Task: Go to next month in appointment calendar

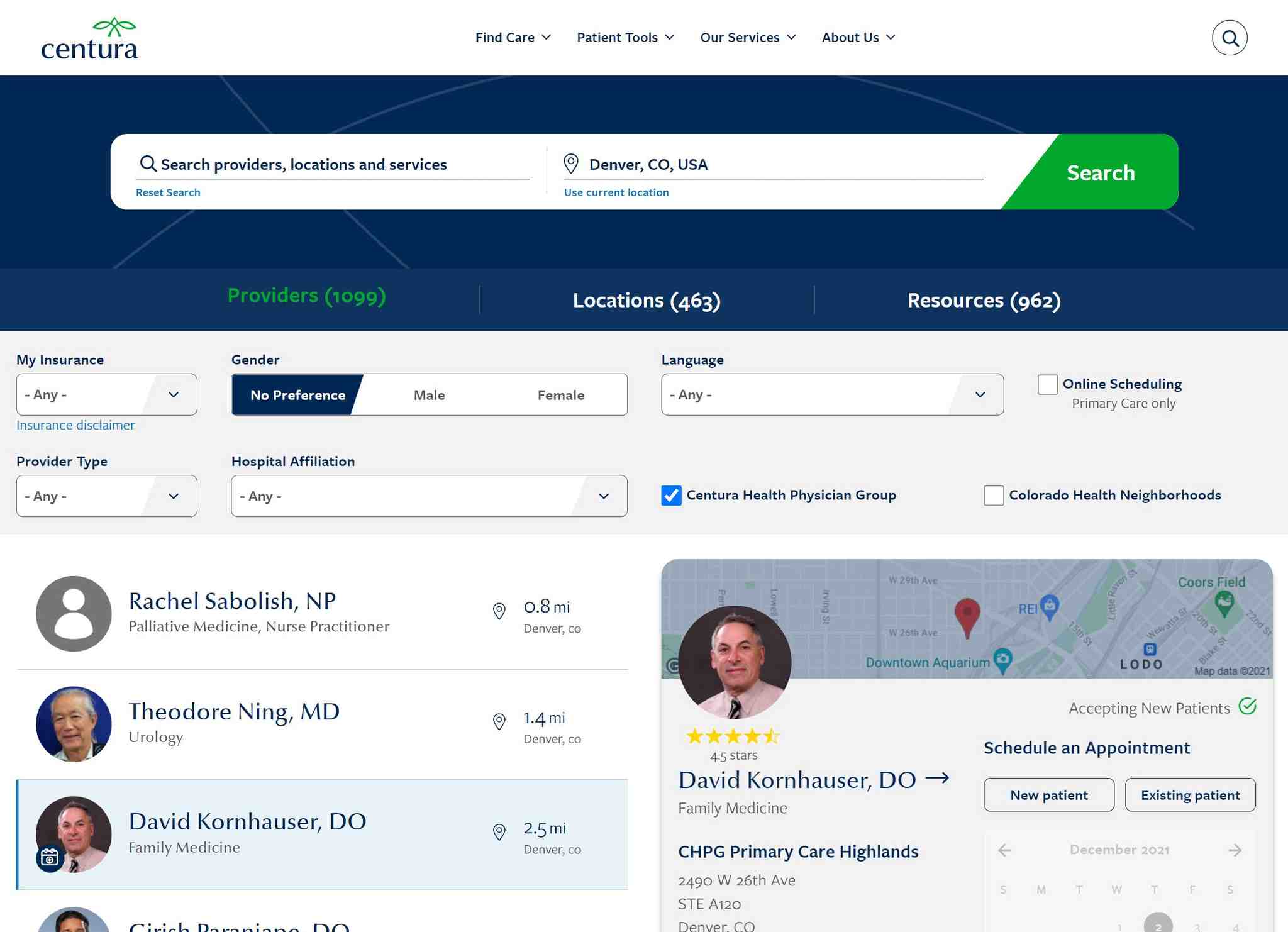Action: point(1235,850)
